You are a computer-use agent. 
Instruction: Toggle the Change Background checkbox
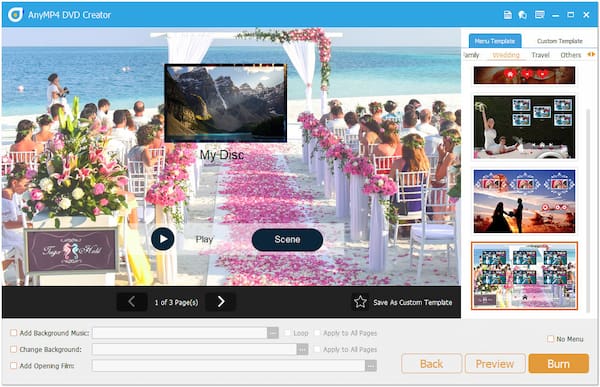pyautogui.click(x=13, y=349)
